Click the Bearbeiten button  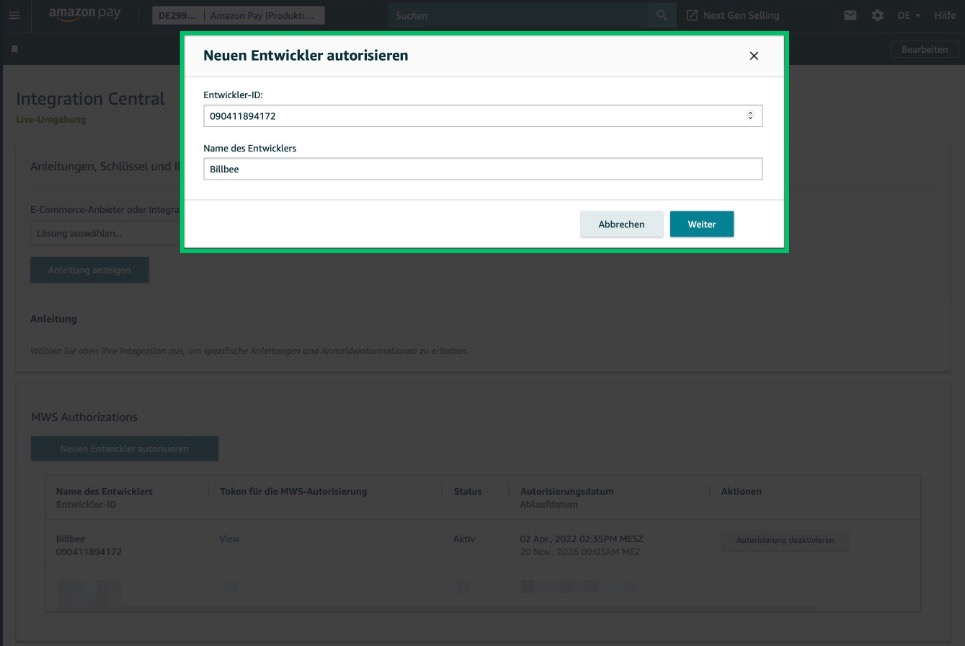point(924,49)
